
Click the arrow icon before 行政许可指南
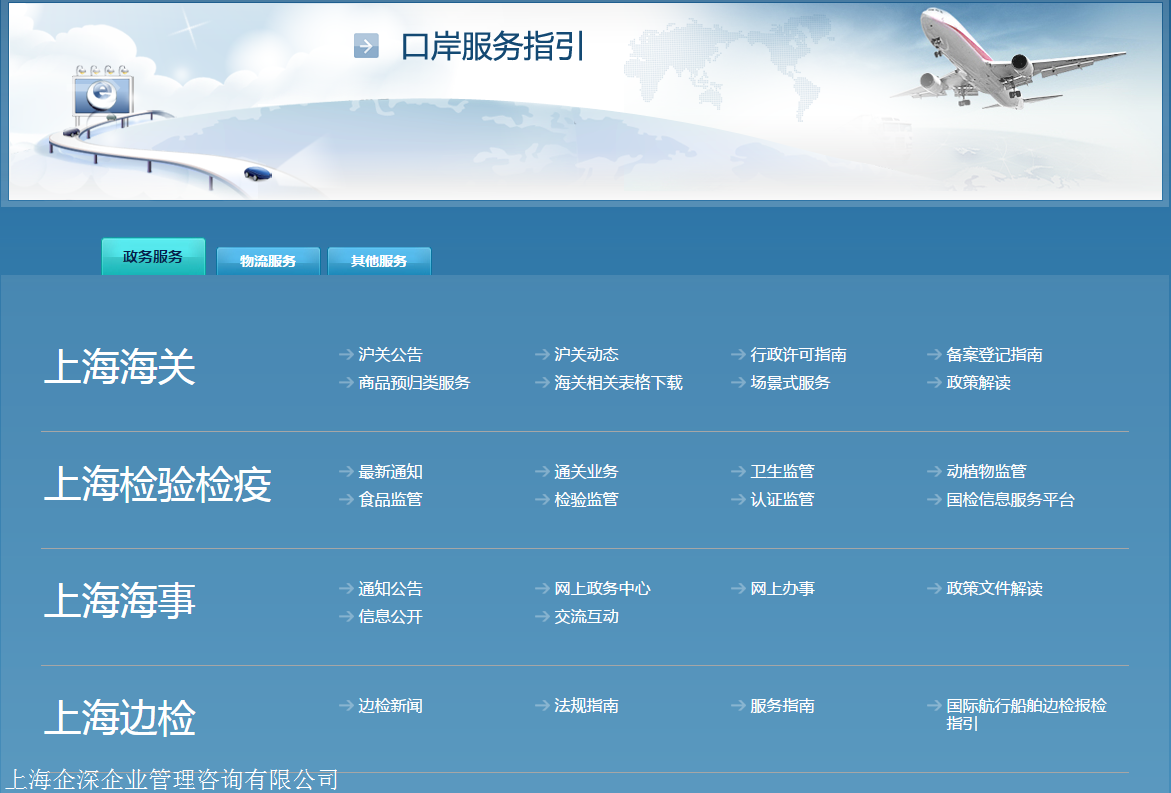(x=738, y=355)
